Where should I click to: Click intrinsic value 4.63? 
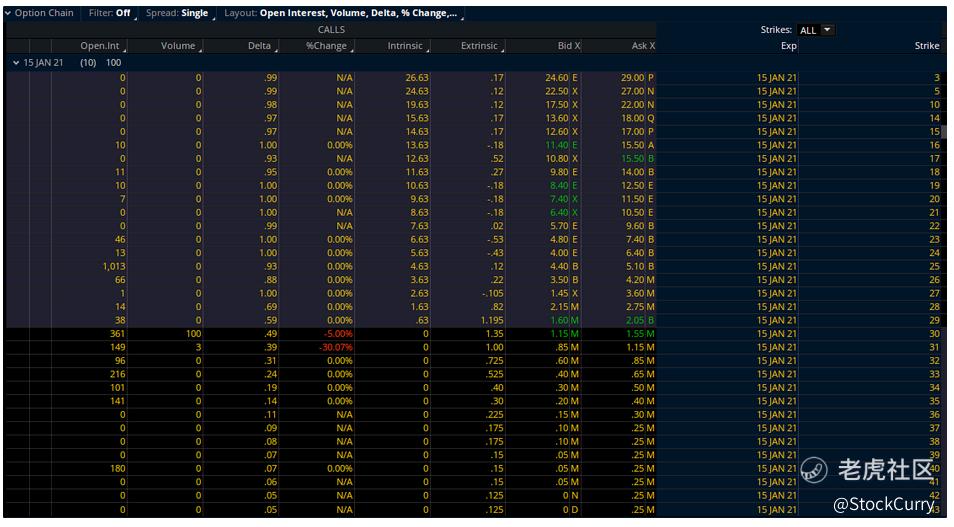point(419,266)
